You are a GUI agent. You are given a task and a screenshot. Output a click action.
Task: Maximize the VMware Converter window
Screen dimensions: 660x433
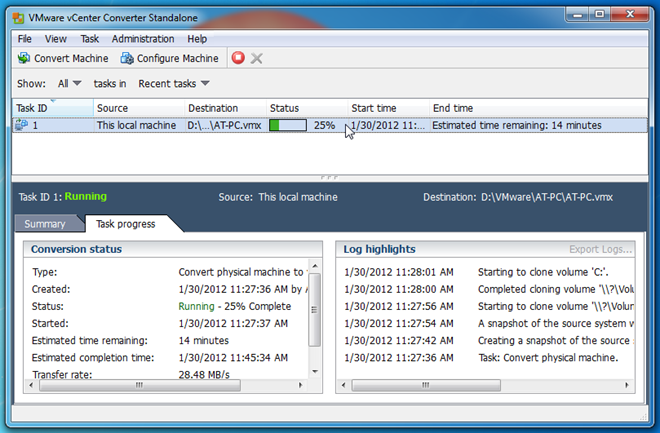coord(600,15)
